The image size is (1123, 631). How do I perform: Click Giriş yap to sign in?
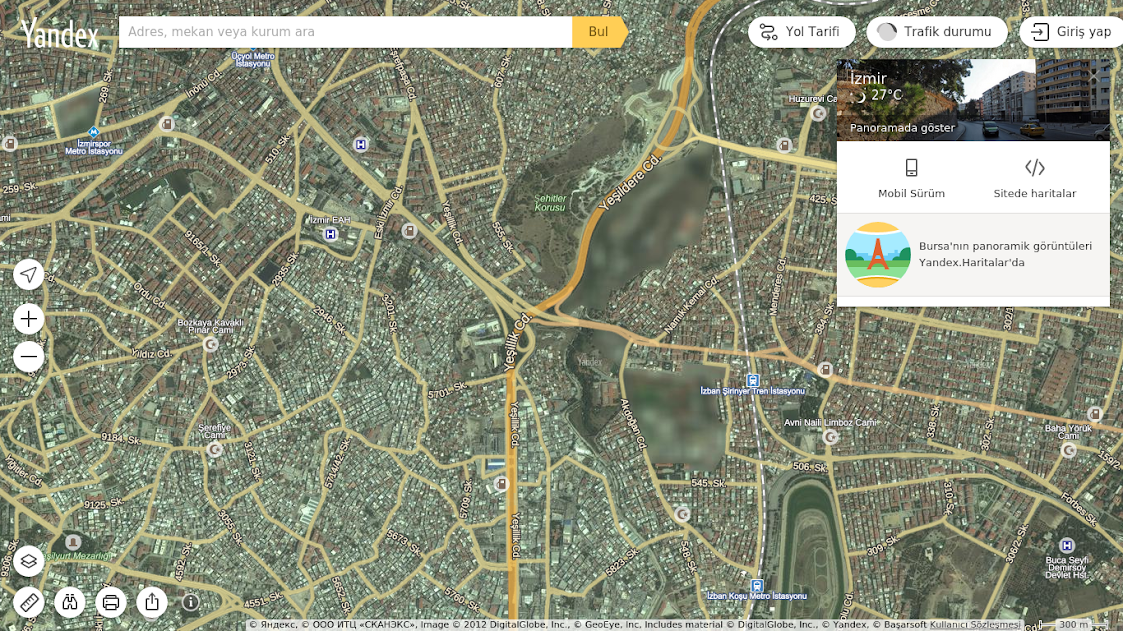1072,32
